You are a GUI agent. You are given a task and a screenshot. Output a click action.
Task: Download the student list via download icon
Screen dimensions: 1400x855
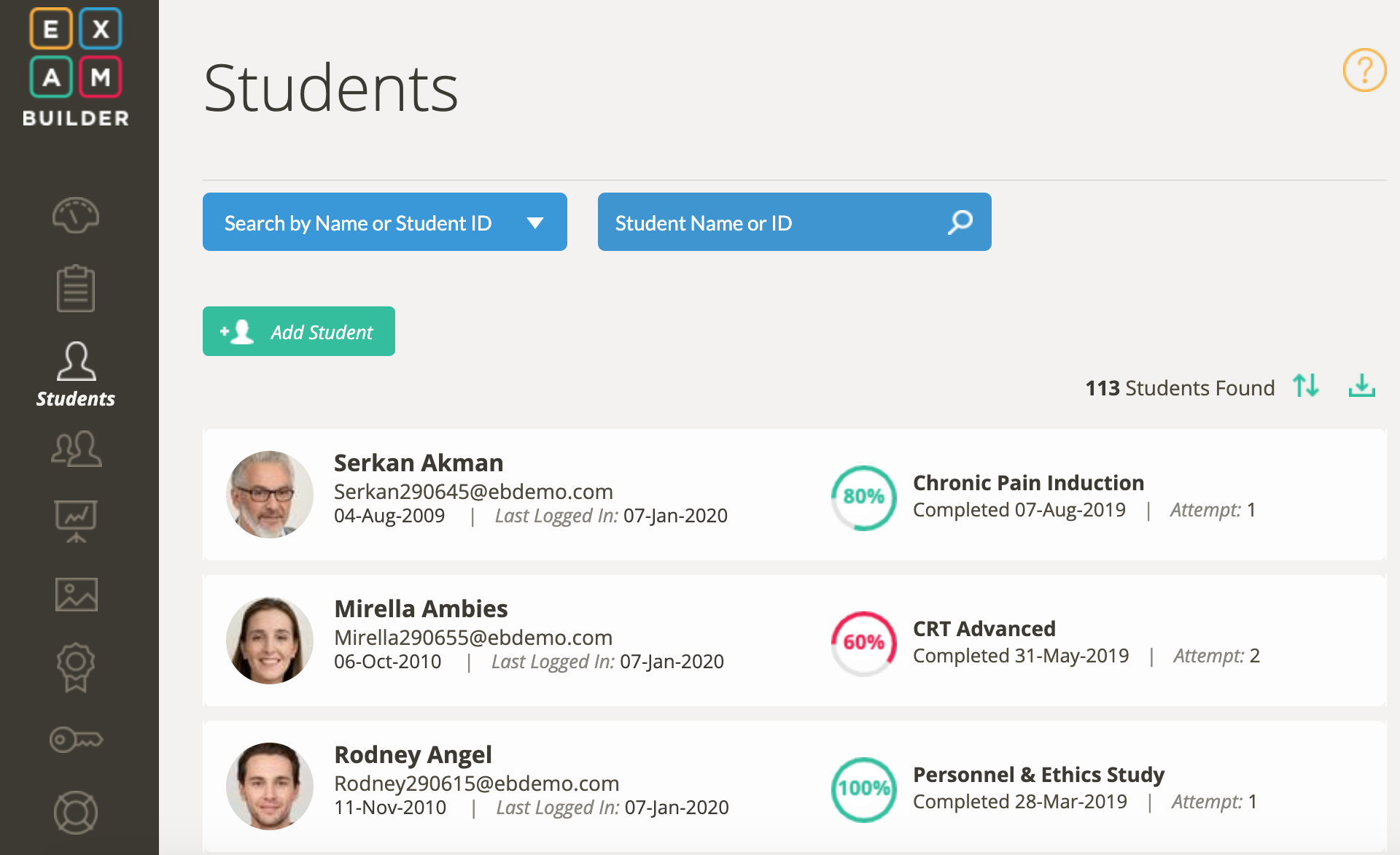click(1361, 385)
